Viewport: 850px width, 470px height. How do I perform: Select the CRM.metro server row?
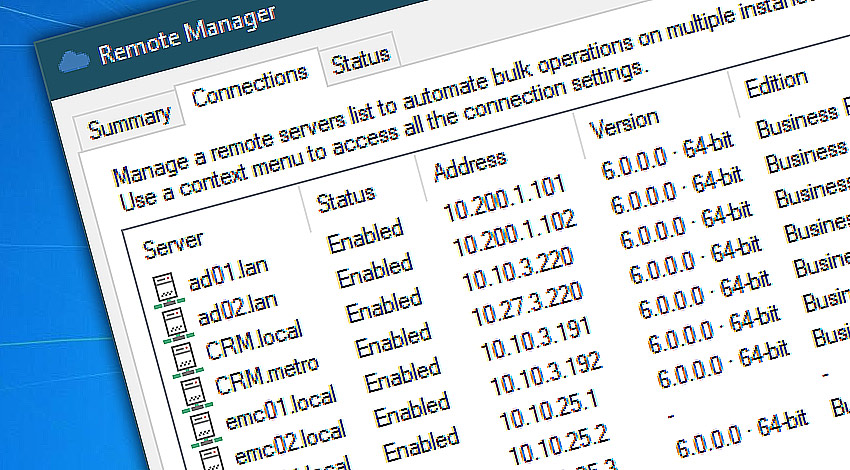pos(267,375)
